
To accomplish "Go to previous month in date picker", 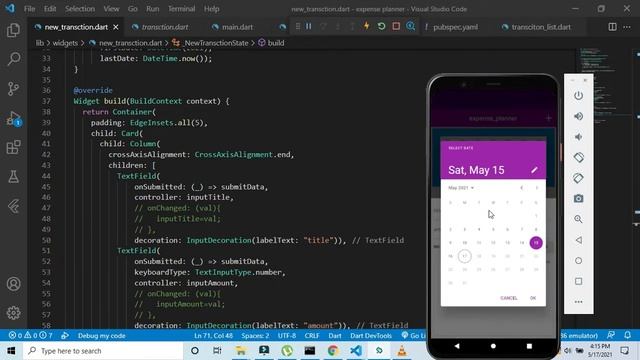I will coord(521,188).
